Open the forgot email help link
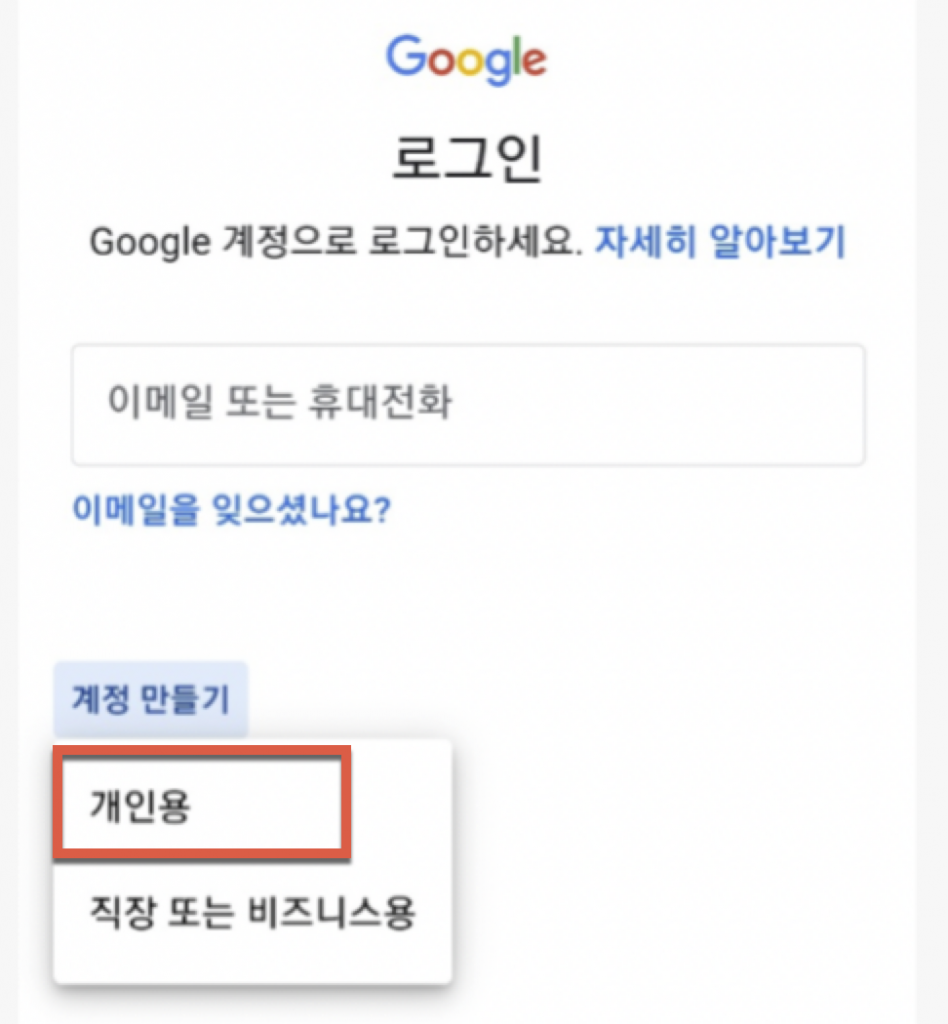948x1024 pixels. point(231,510)
